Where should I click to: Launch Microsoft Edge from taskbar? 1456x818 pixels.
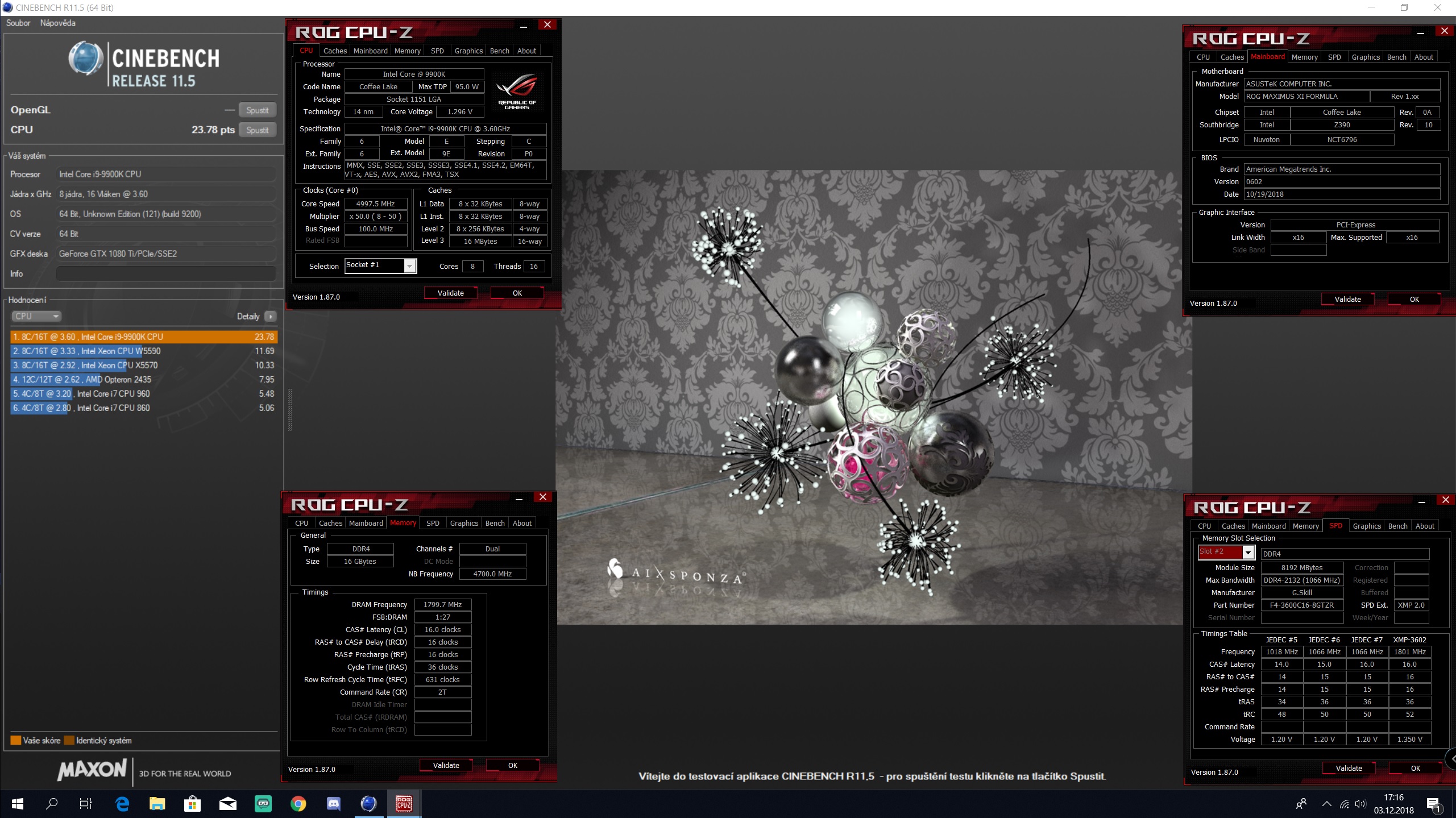(122, 803)
